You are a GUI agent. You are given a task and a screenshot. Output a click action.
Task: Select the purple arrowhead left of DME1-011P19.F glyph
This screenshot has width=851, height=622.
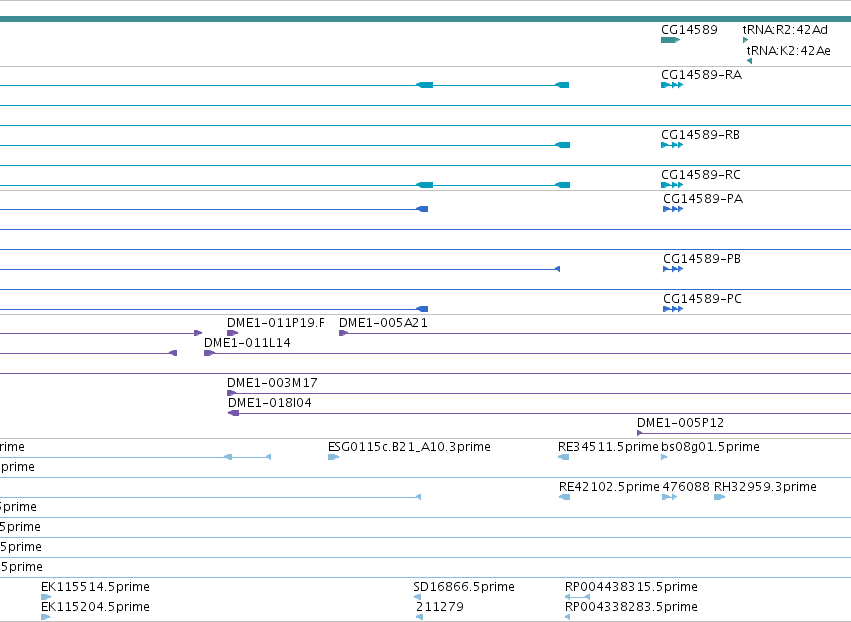coord(198,333)
